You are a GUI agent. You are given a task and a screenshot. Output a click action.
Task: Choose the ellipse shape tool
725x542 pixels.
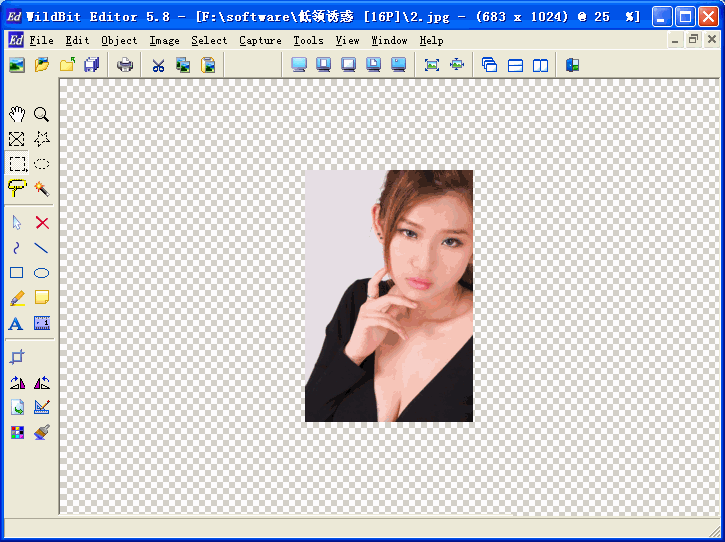coord(42,273)
